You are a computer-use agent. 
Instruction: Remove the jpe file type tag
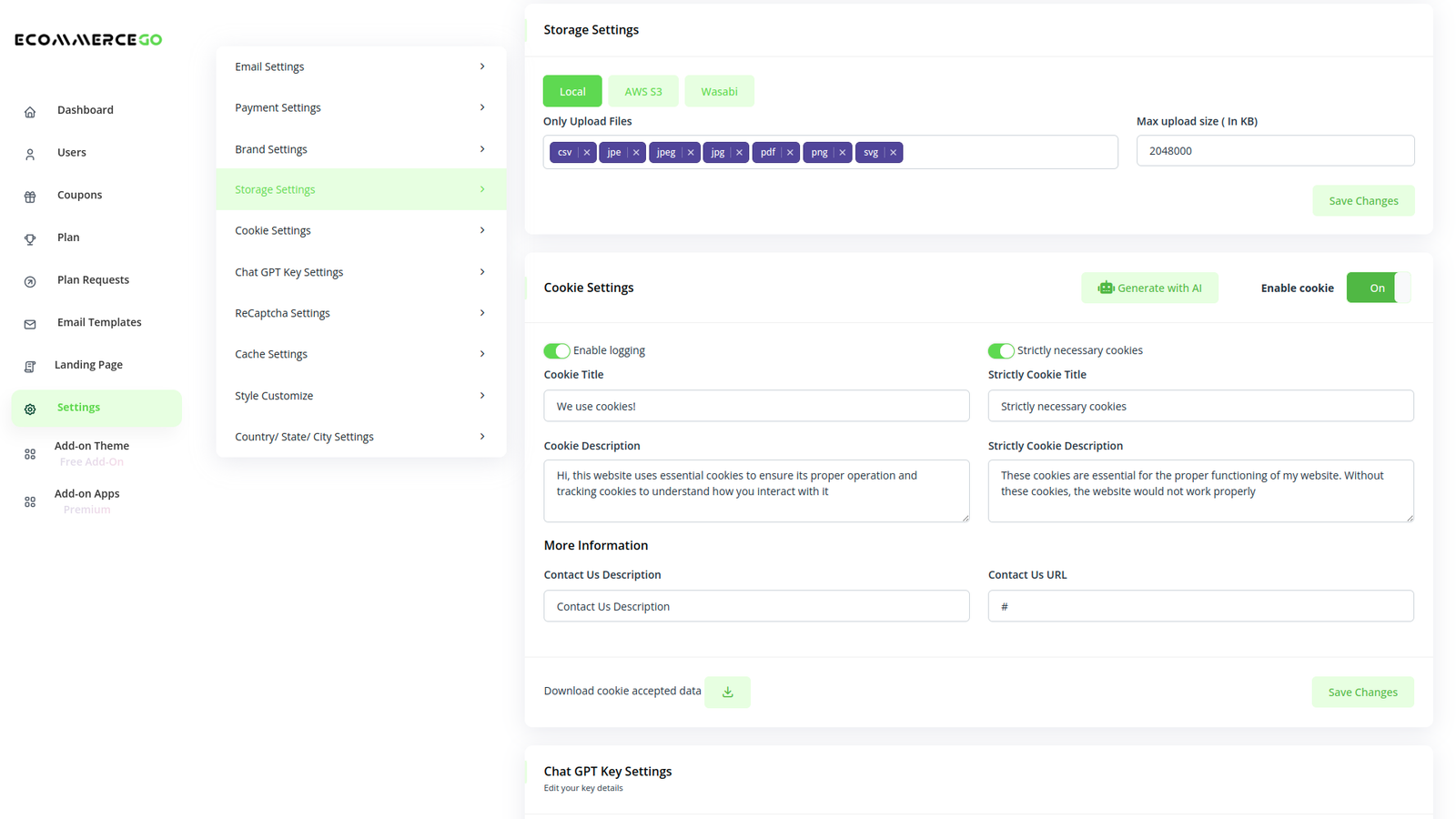click(x=636, y=153)
